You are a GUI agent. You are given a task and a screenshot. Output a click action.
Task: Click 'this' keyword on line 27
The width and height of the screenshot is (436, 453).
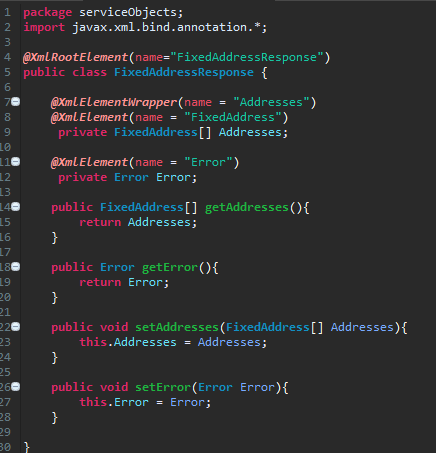(x=93, y=402)
